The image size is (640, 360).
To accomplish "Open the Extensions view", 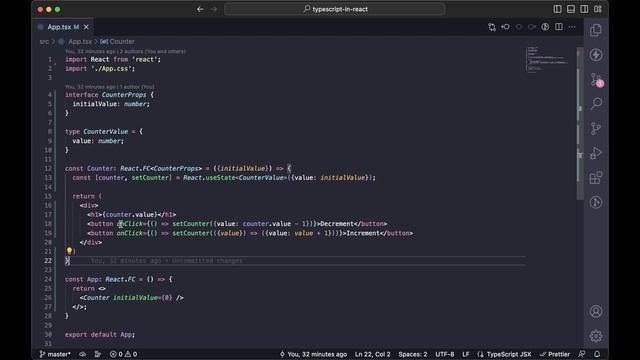I will coord(596,178).
